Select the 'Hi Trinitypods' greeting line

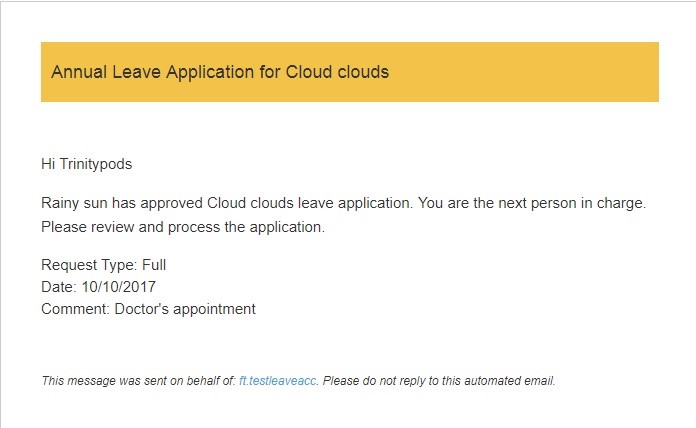(x=87, y=164)
